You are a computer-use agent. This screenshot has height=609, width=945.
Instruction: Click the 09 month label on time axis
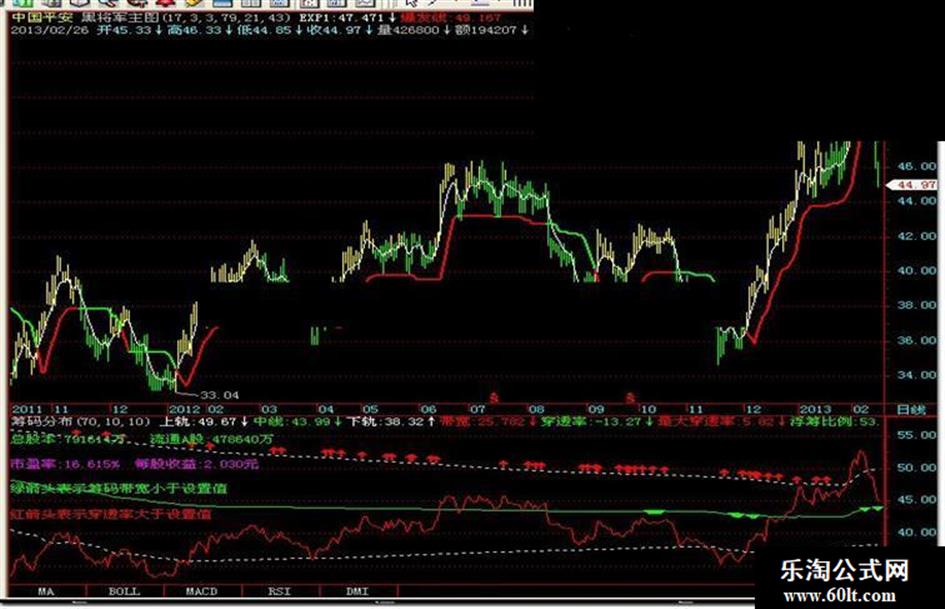point(596,409)
